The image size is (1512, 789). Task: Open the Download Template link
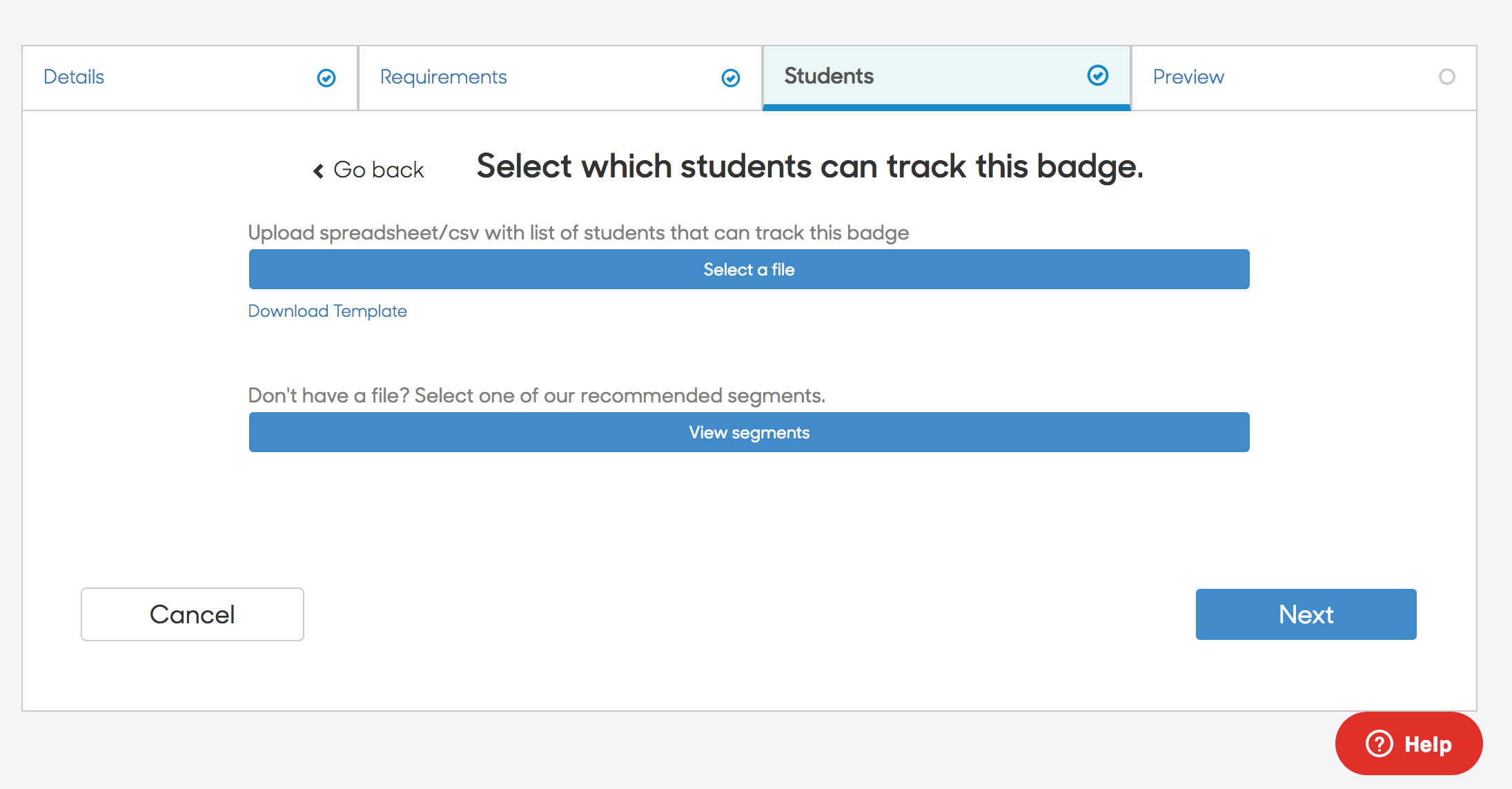pyautogui.click(x=328, y=311)
